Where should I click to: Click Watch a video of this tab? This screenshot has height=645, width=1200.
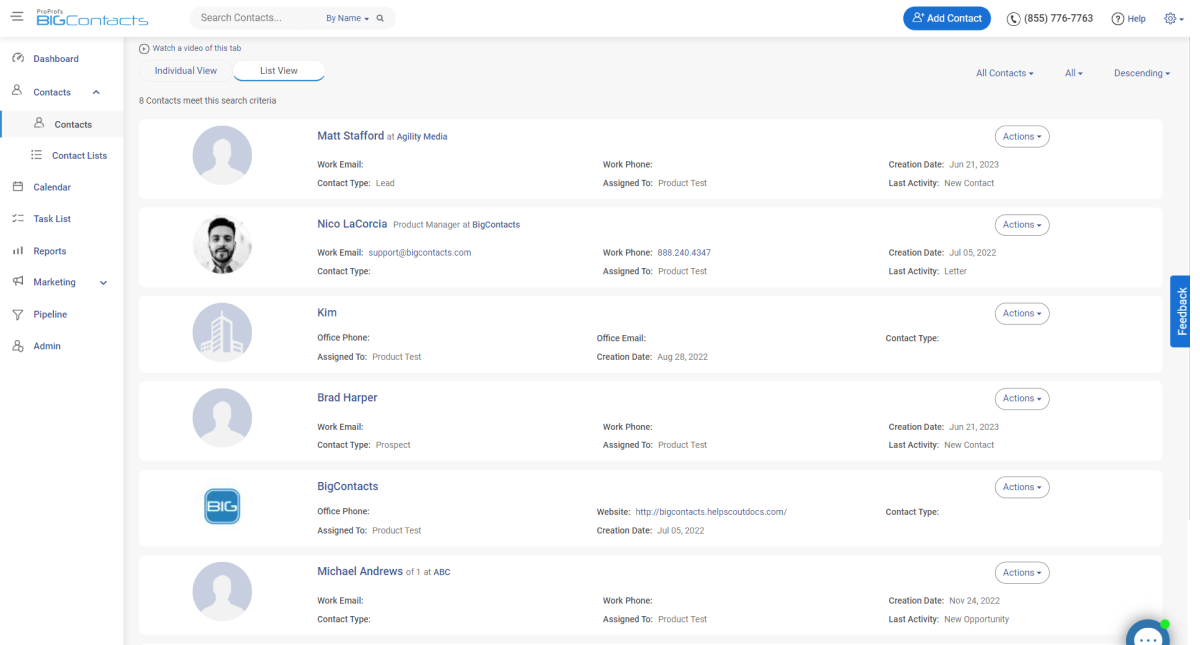coord(196,48)
